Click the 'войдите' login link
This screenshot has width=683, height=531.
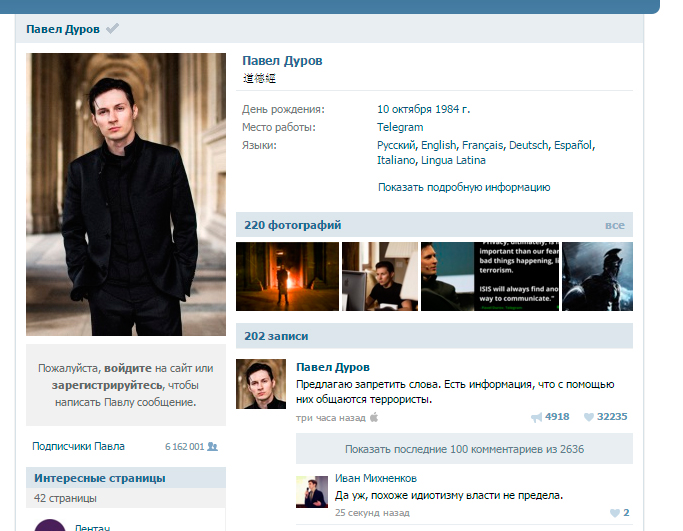tap(128, 369)
